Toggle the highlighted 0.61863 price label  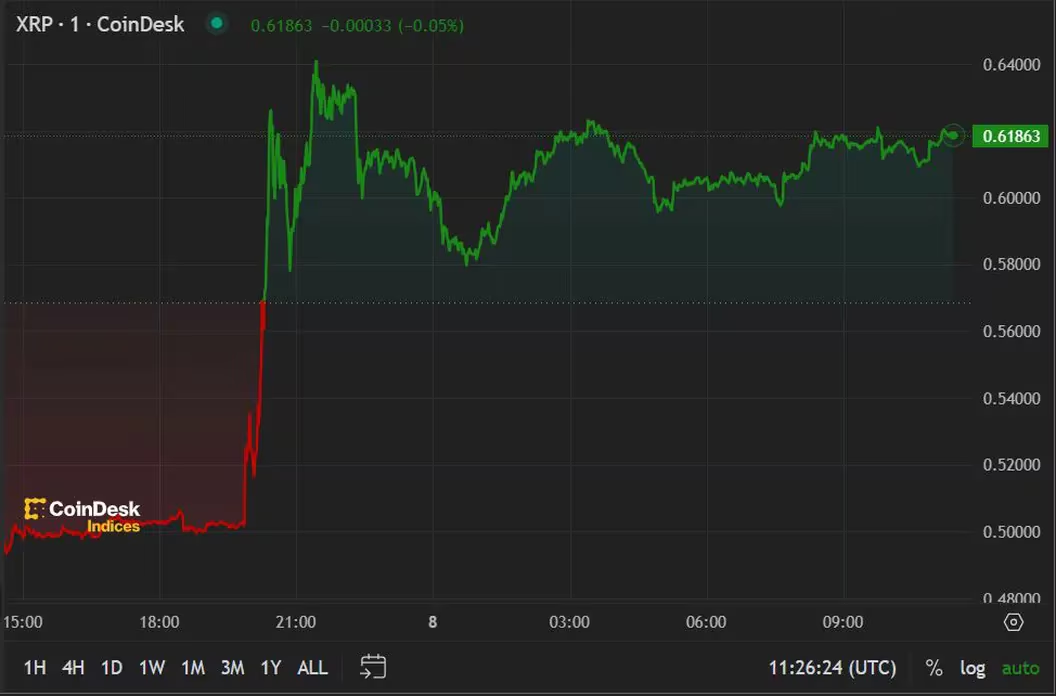pos(1010,136)
